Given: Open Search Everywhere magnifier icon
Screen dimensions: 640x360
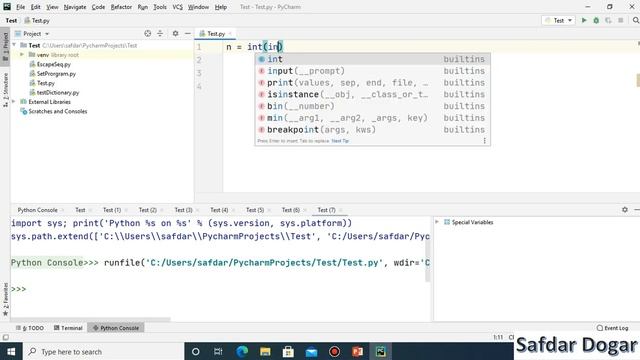Looking at the screenshot, I should 636,20.
